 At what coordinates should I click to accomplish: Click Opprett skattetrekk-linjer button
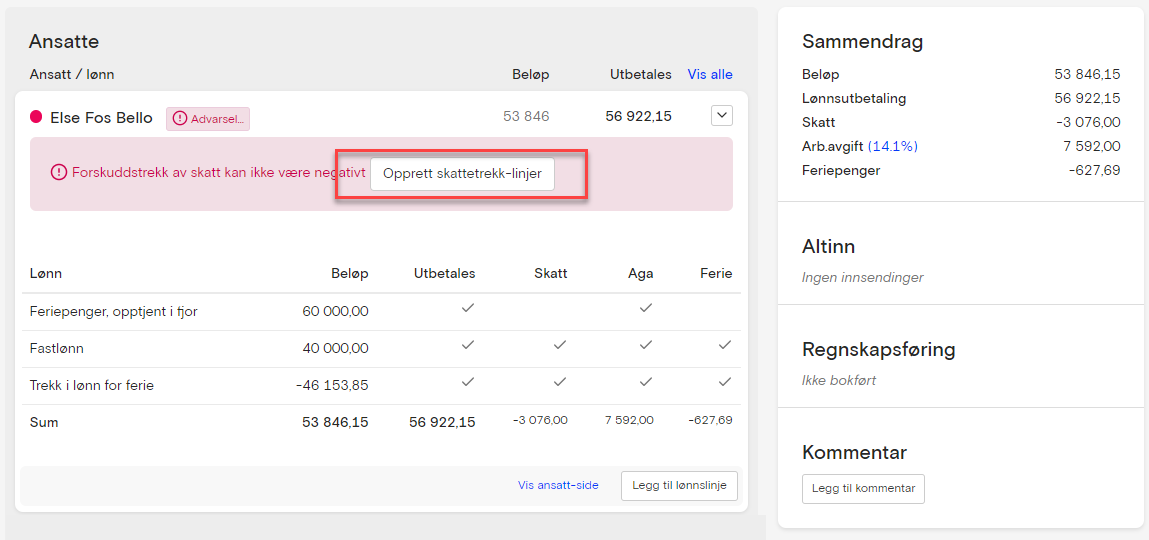[x=462, y=174]
